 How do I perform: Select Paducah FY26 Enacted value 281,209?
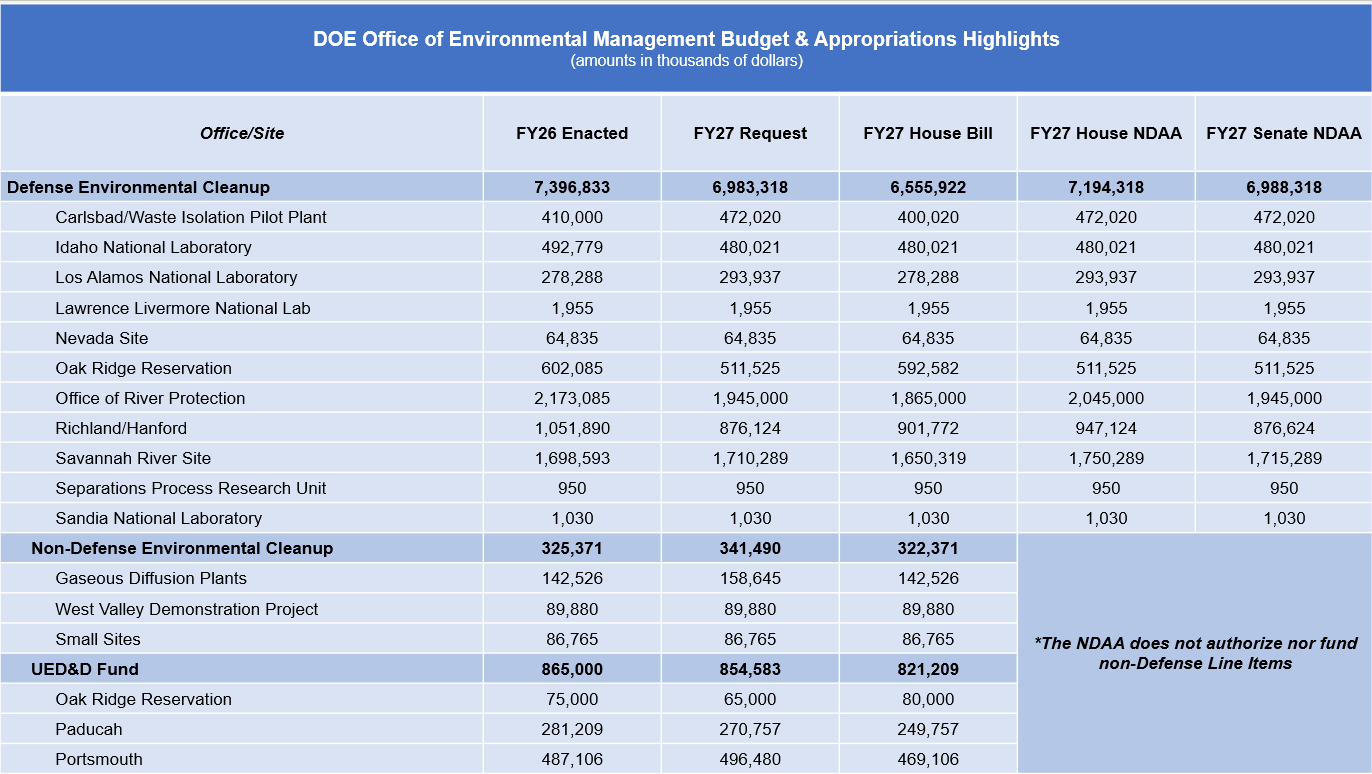[572, 729]
